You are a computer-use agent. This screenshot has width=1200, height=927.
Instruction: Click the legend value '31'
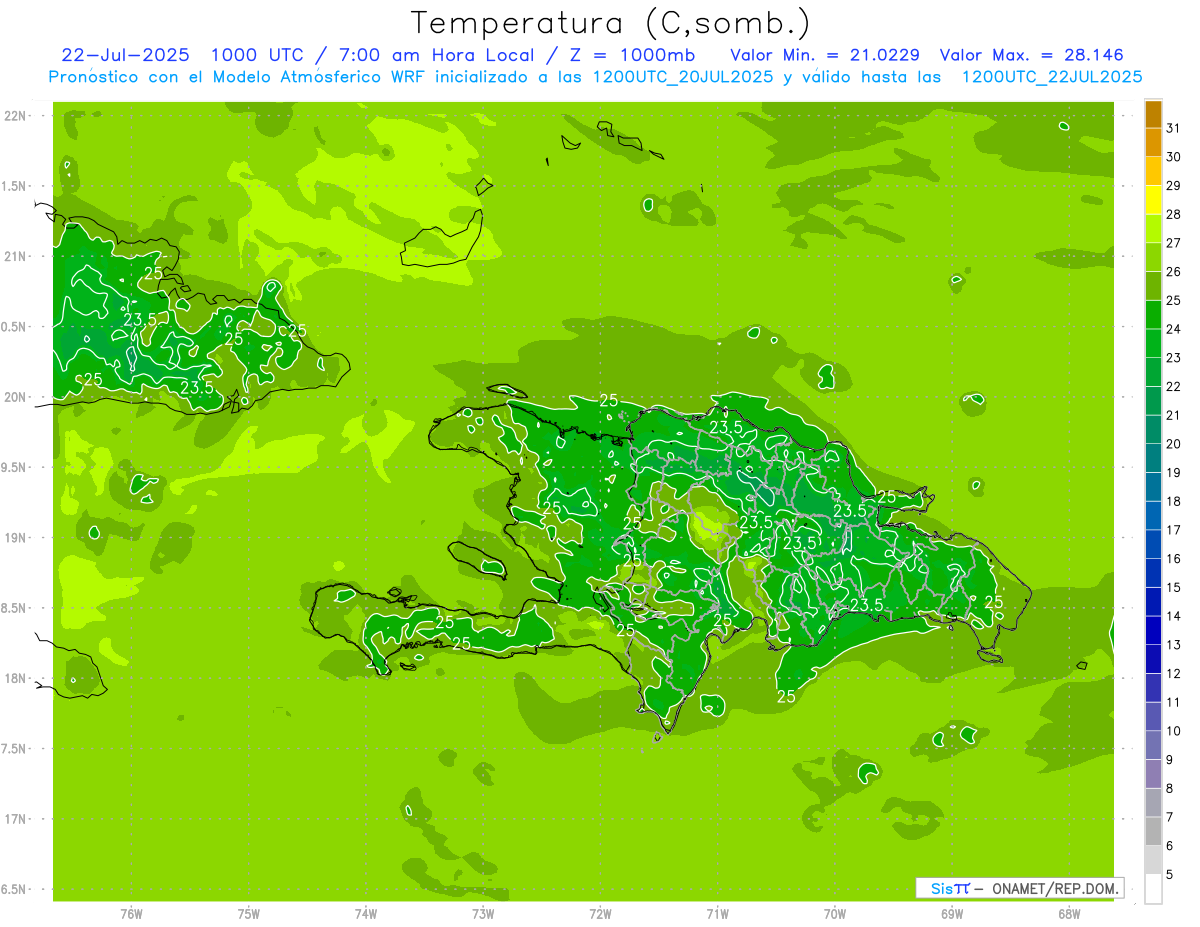1173,128
